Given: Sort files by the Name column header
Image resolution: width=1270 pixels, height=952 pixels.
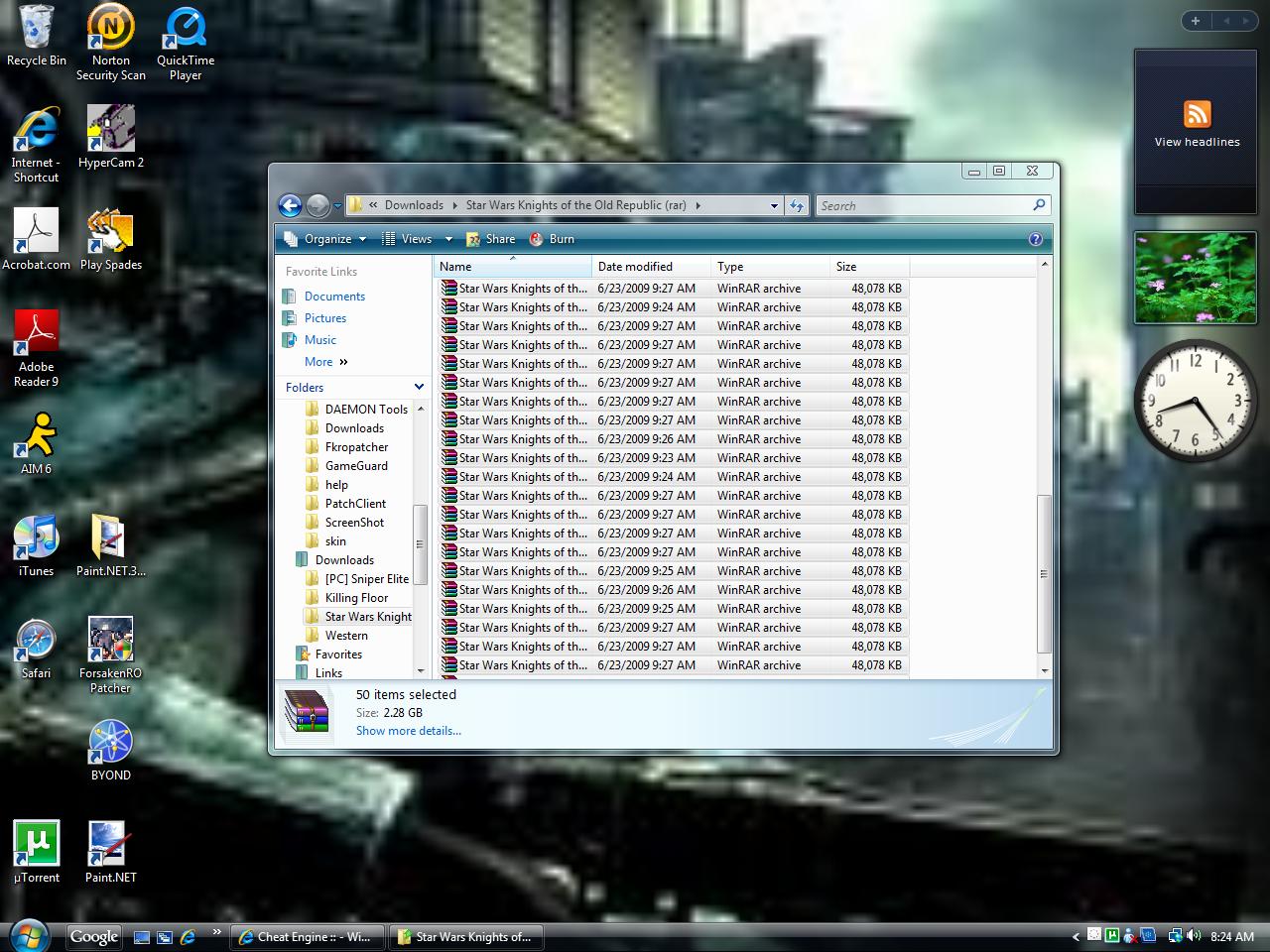Looking at the screenshot, I should (x=513, y=267).
